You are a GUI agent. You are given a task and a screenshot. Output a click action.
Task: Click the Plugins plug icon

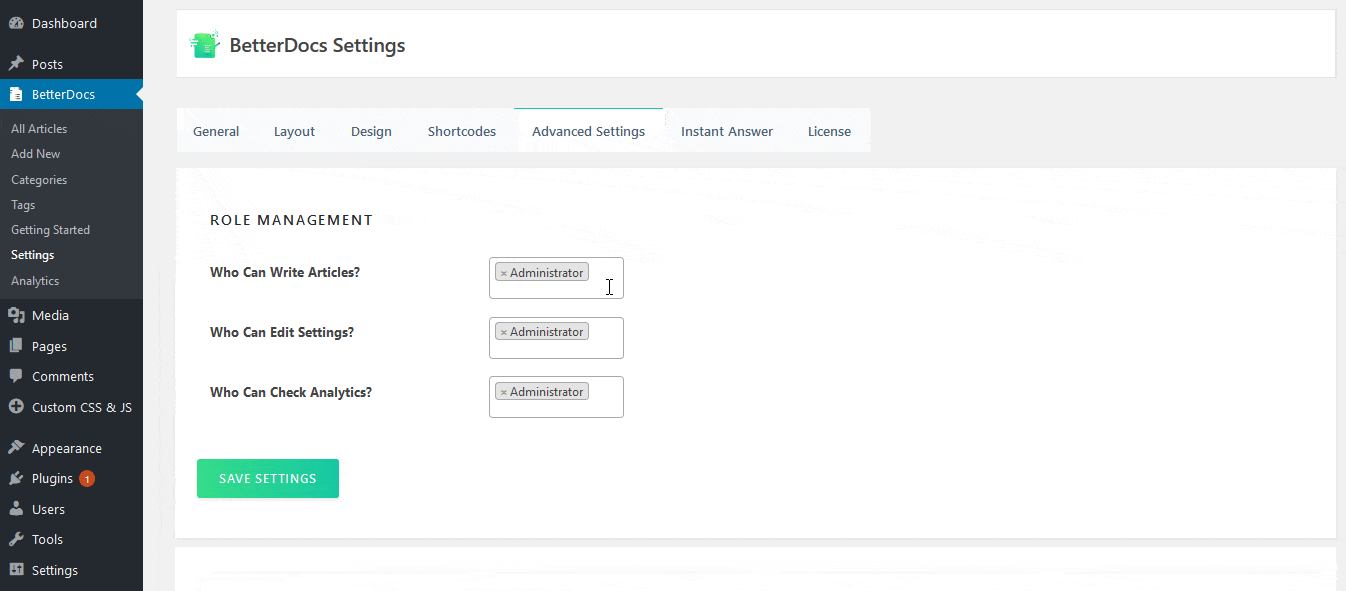[x=16, y=479]
